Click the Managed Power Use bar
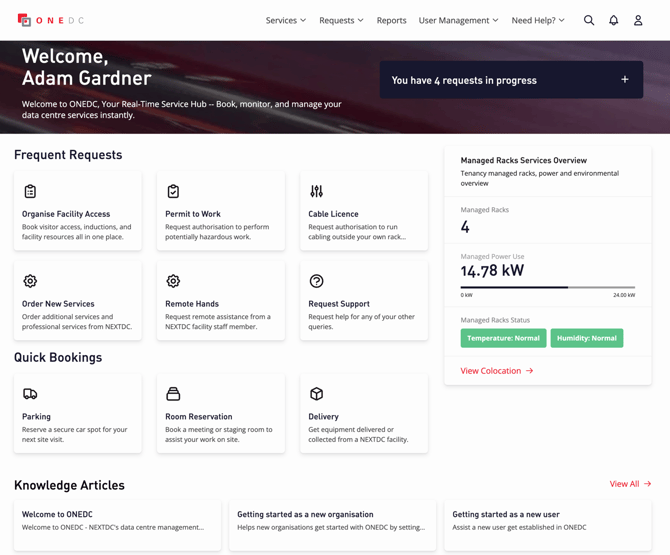Screen dimensions: 670x555 (x=547, y=287)
